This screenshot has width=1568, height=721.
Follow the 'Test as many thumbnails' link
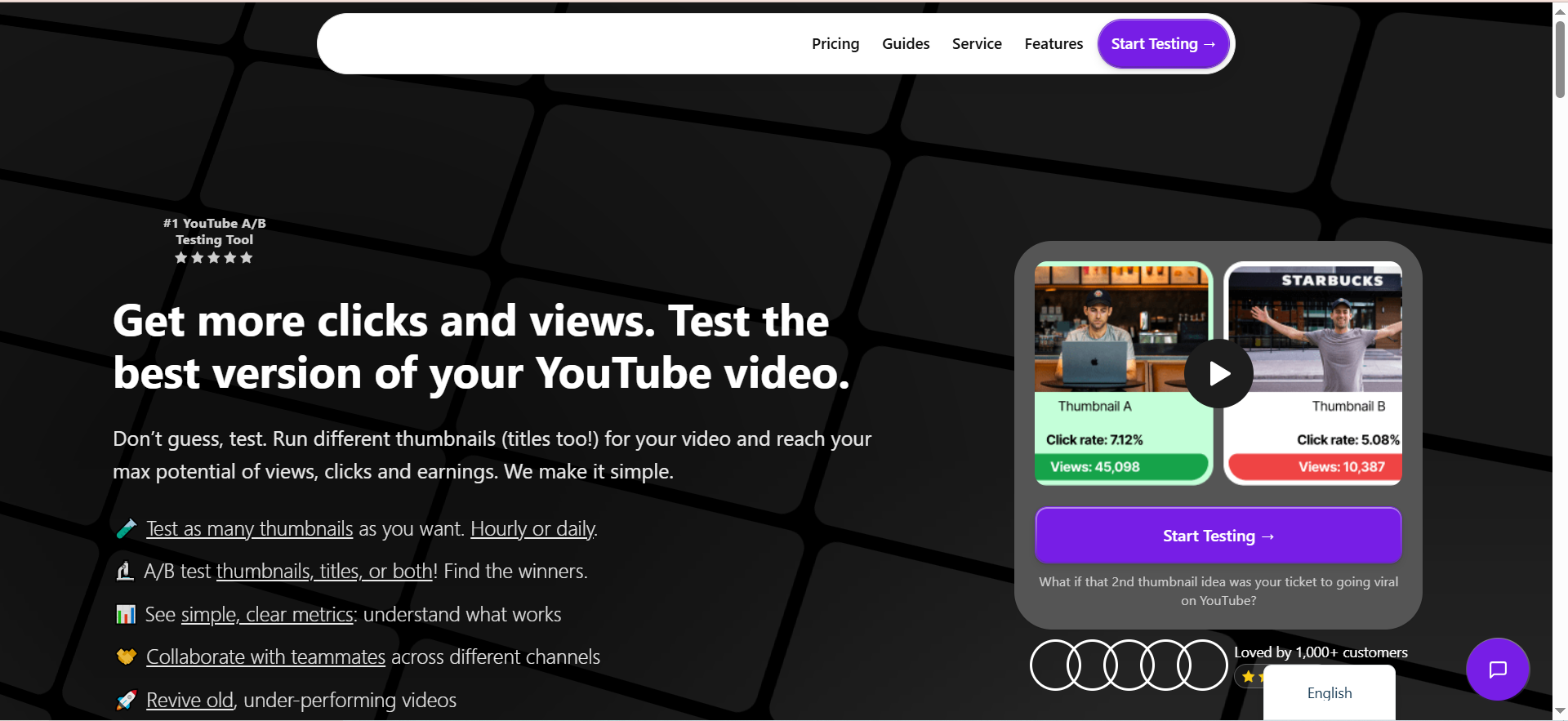pos(250,529)
